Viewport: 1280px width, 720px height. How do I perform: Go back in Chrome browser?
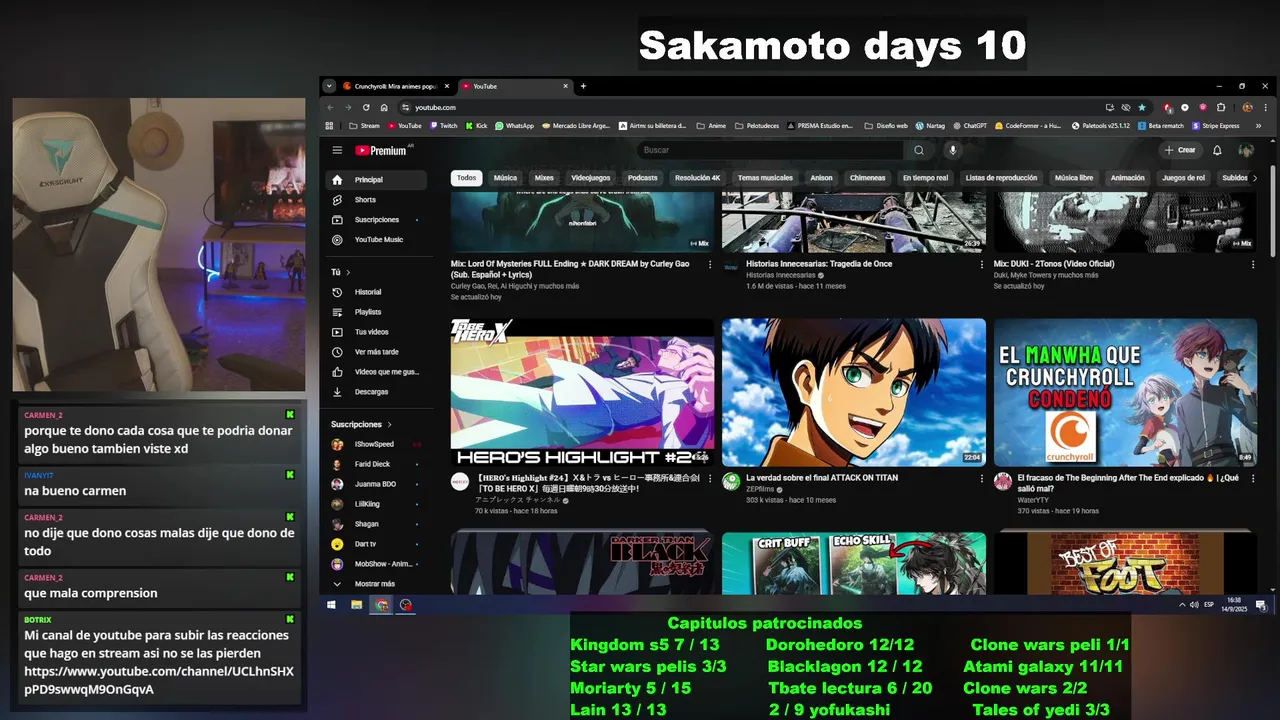point(330,107)
